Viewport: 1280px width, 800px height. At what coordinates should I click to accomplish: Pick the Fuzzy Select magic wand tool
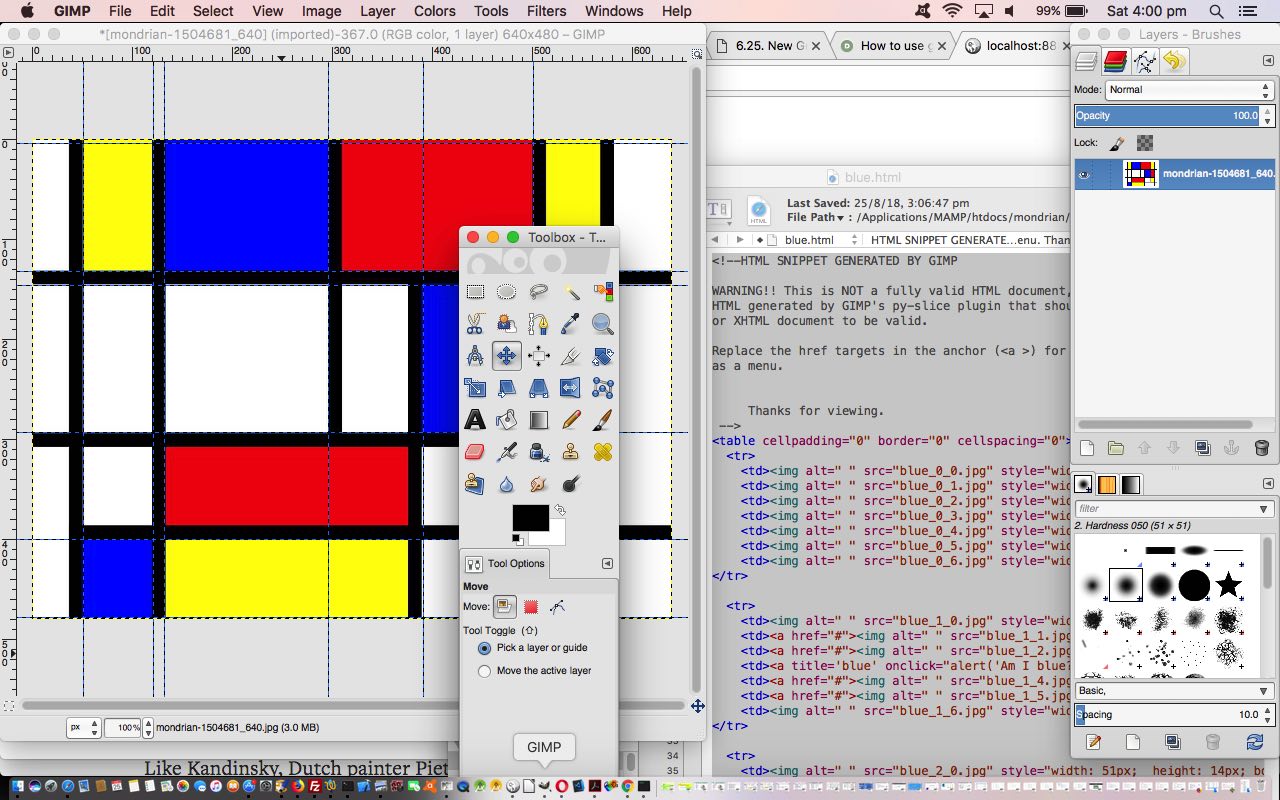coord(571,292)
